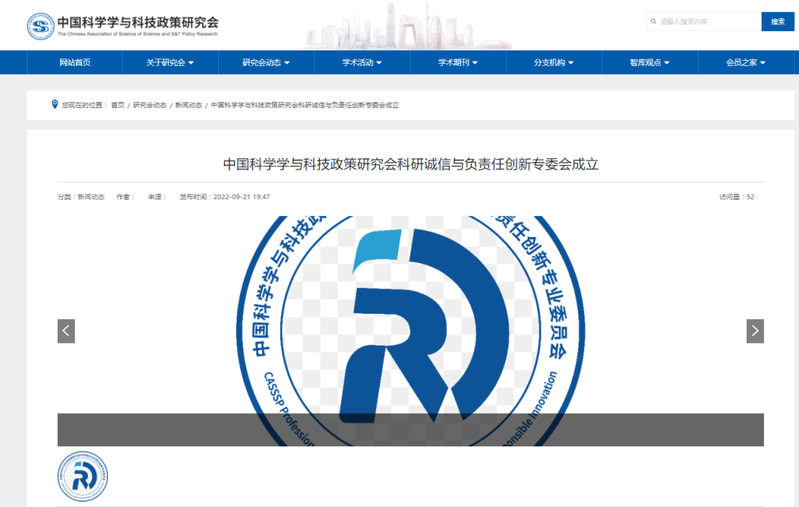The width and height of the screenshot is (799, 507).
Task: Click the search magnifier icon
Action: click(x=653, y=21)
